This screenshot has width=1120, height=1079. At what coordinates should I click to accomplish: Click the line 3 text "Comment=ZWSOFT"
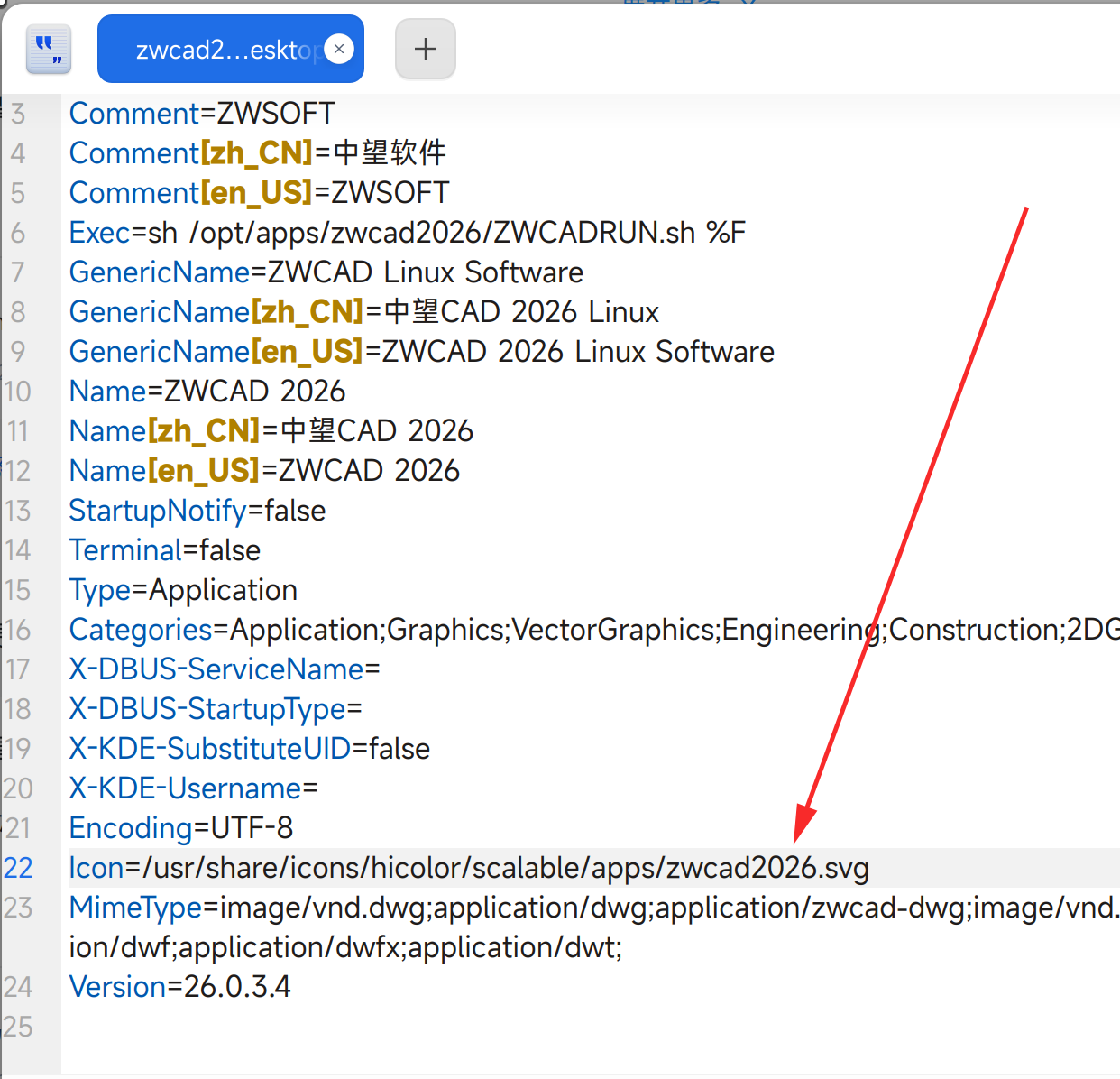click(202, 114)
